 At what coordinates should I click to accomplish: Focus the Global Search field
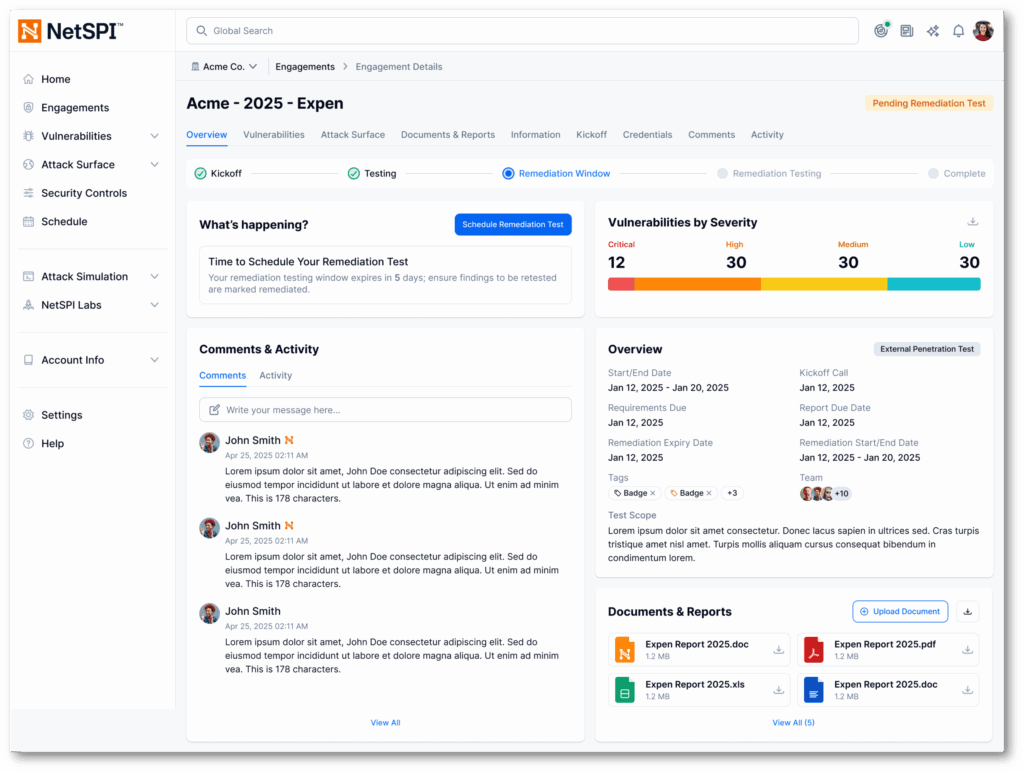click(x=522, y=31)
